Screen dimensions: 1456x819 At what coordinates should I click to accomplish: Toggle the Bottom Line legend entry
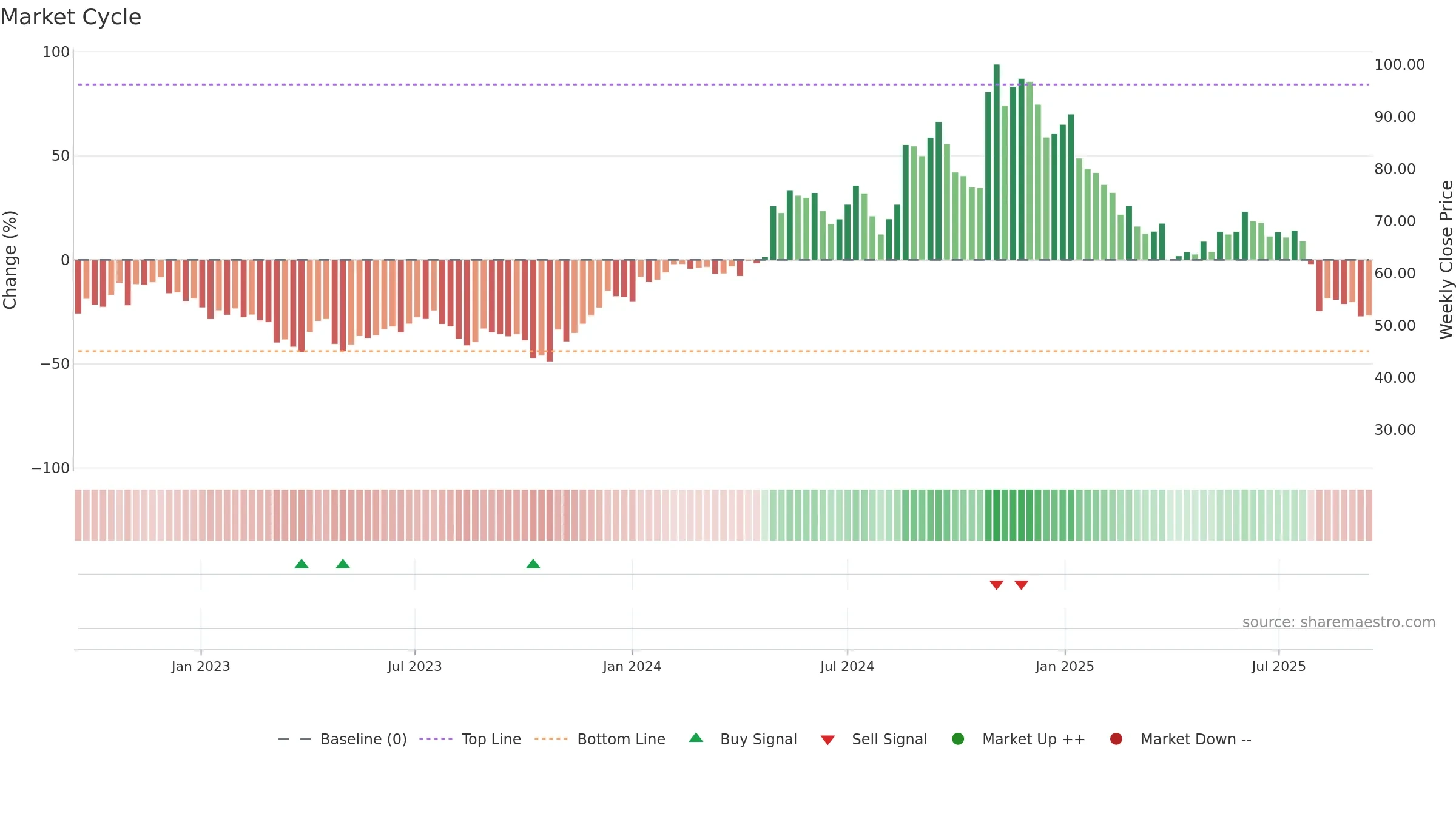[600, 739]
